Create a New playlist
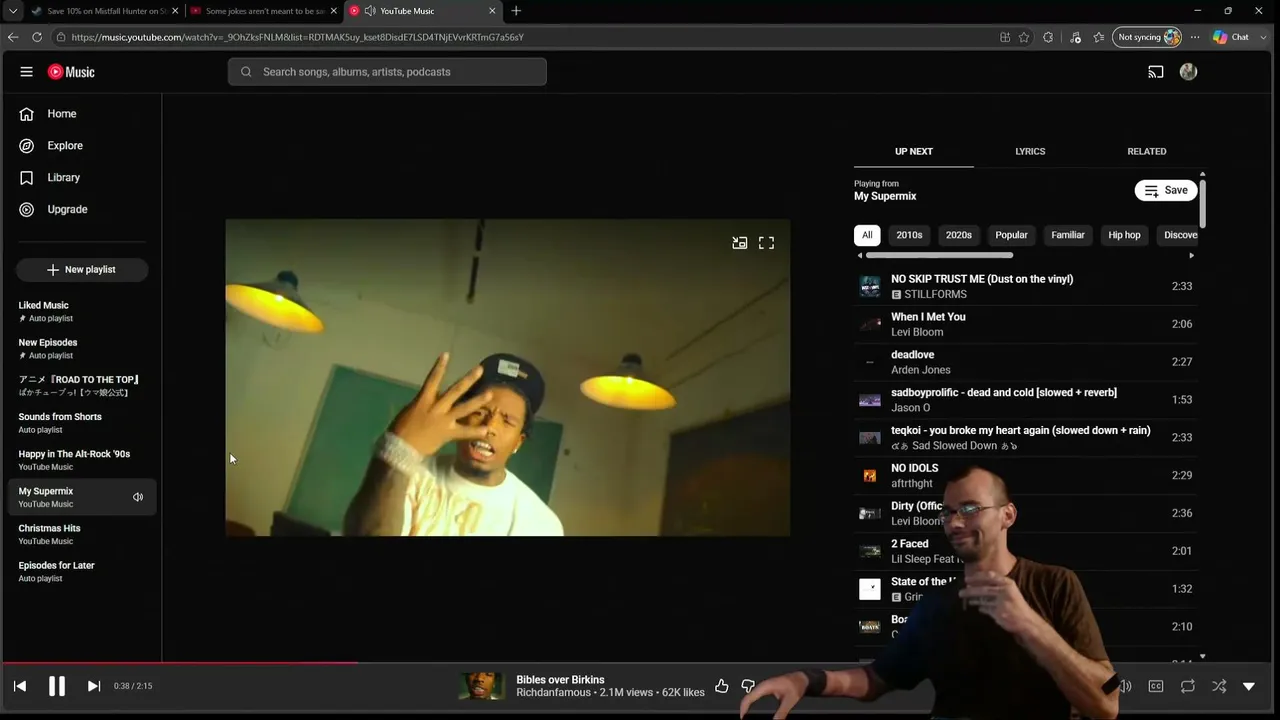This screenshot has width=1280, height=720. click(x=82, y=270)
